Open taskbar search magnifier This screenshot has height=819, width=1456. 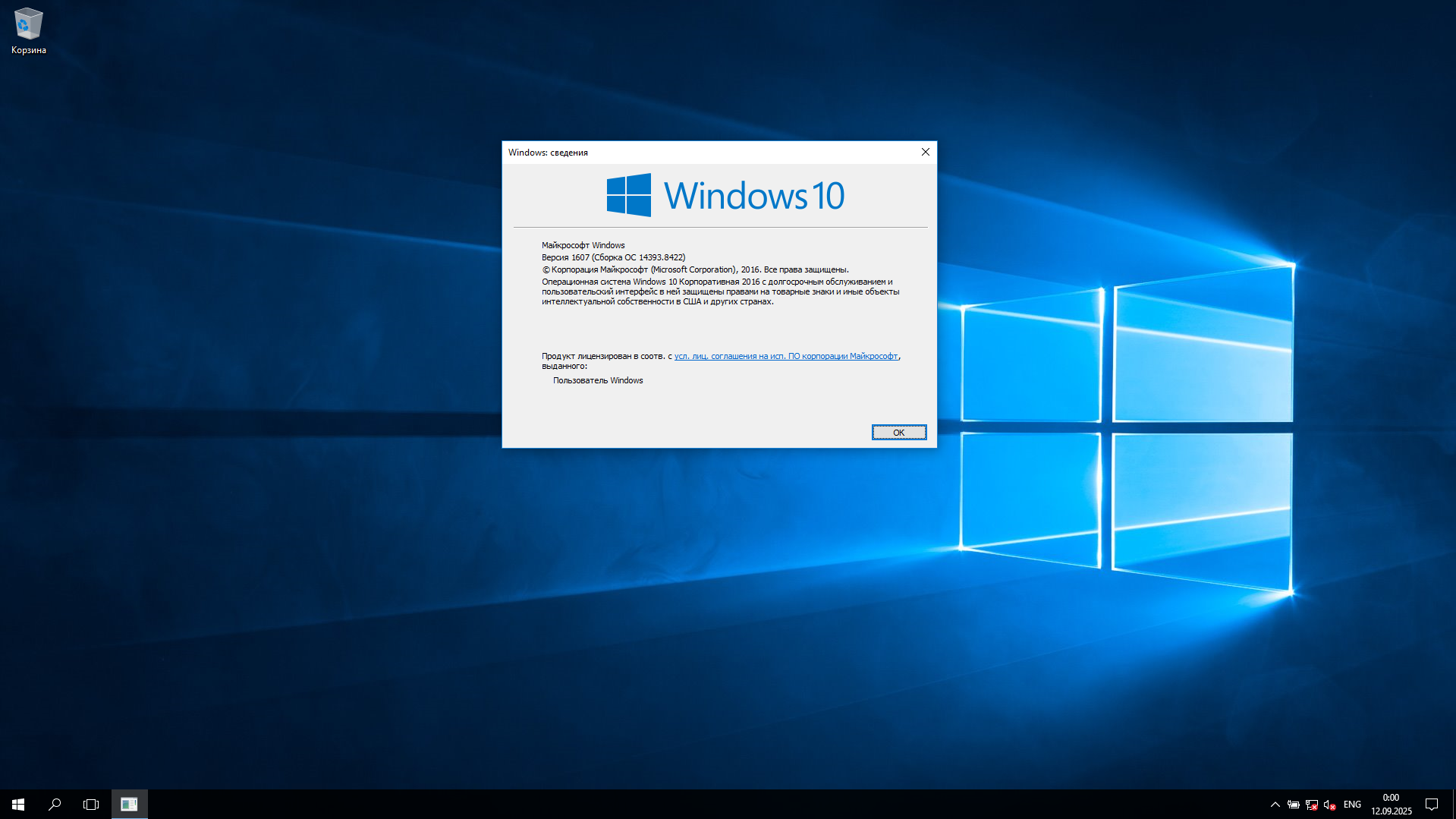tap(55, 804)
